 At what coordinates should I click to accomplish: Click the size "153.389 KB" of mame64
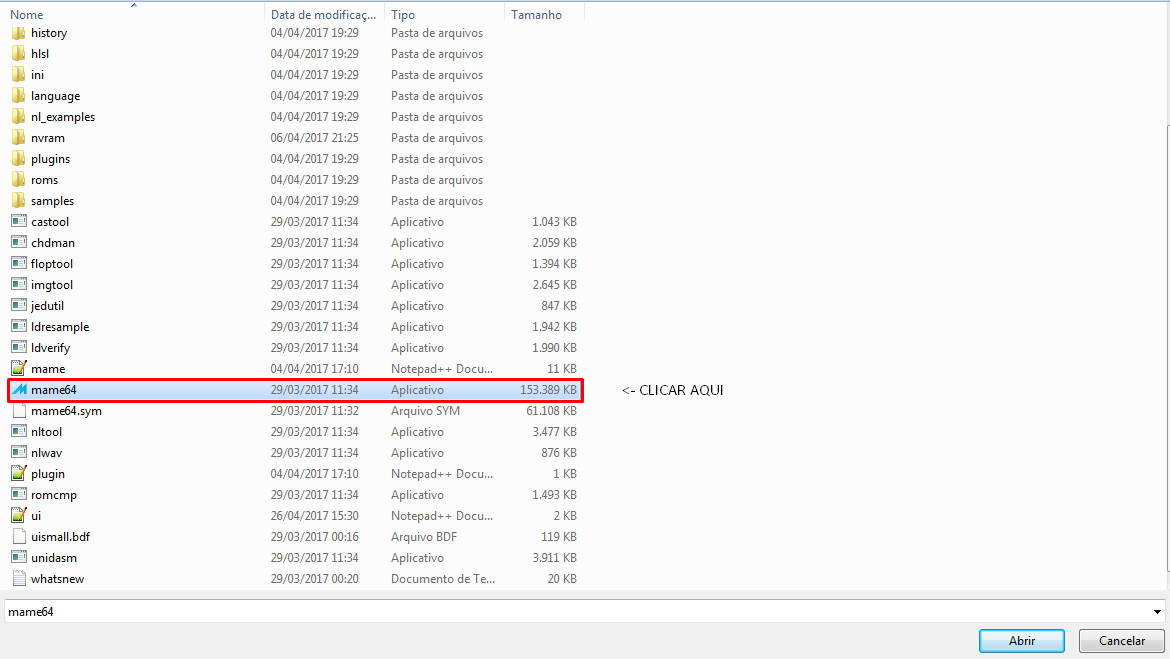click(548, 390)
